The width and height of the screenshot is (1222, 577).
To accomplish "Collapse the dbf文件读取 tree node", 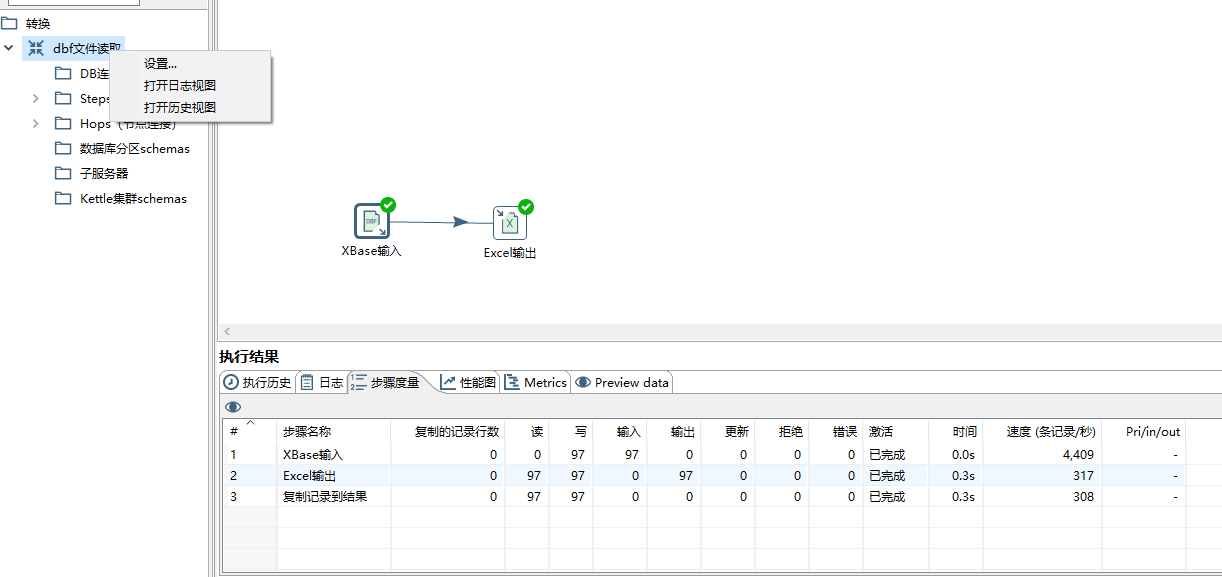I will [x=9, y=48].
